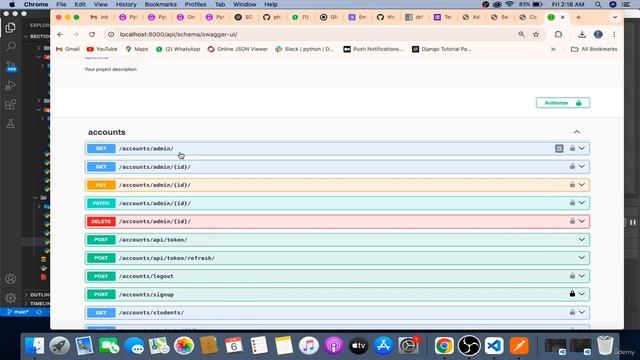Expand GET /accounts/admin/ chevron

tap(582, 149)
